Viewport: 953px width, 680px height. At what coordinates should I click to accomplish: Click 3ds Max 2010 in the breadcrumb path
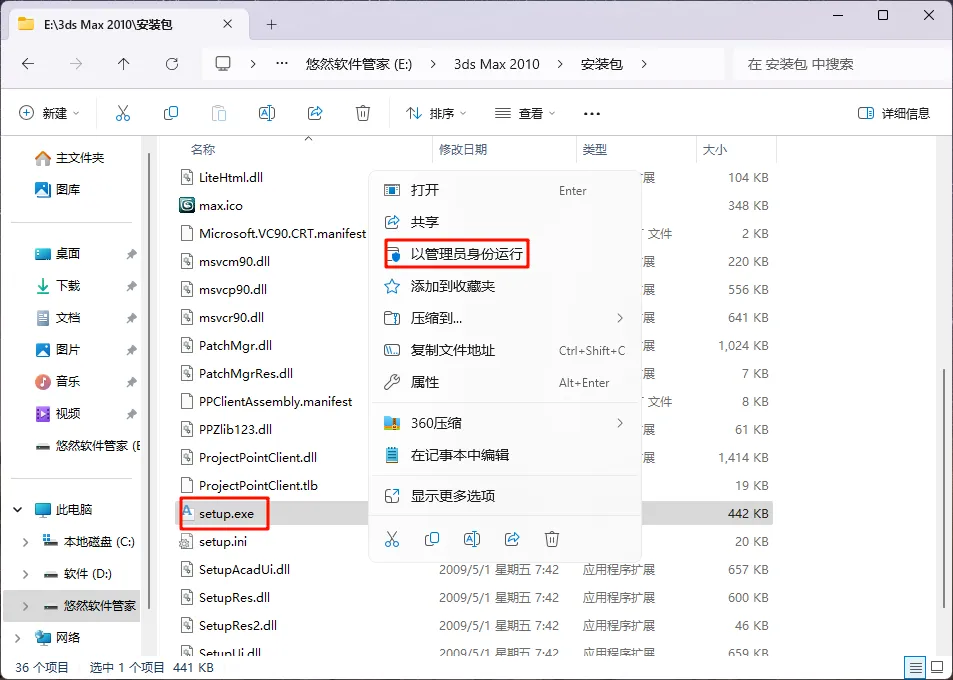click(x=497, y=64)
